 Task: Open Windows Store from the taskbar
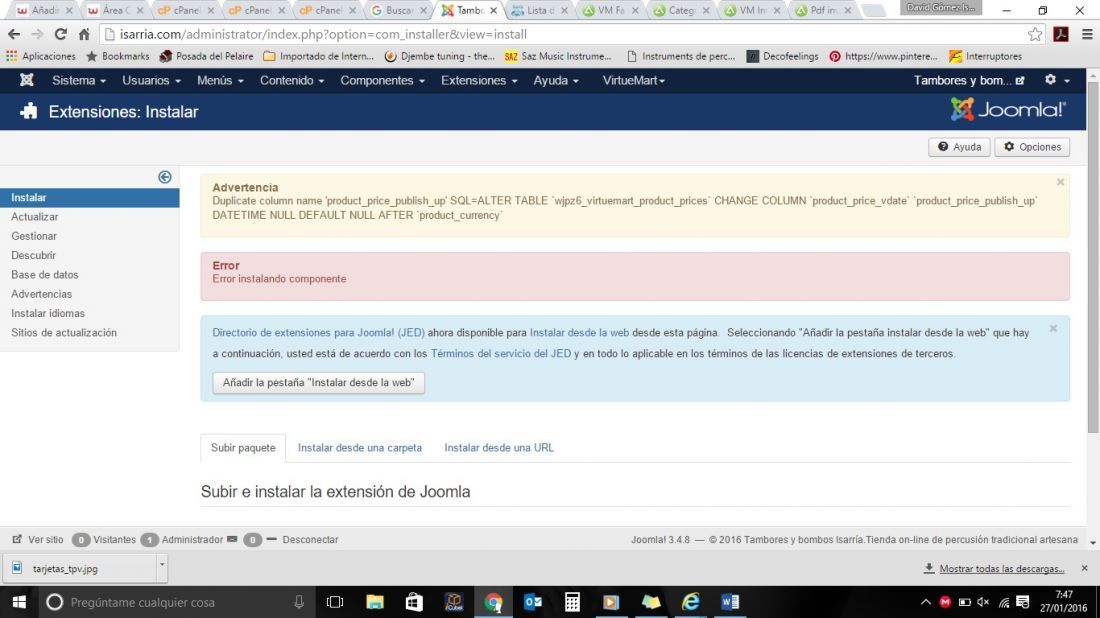(414, 602)
